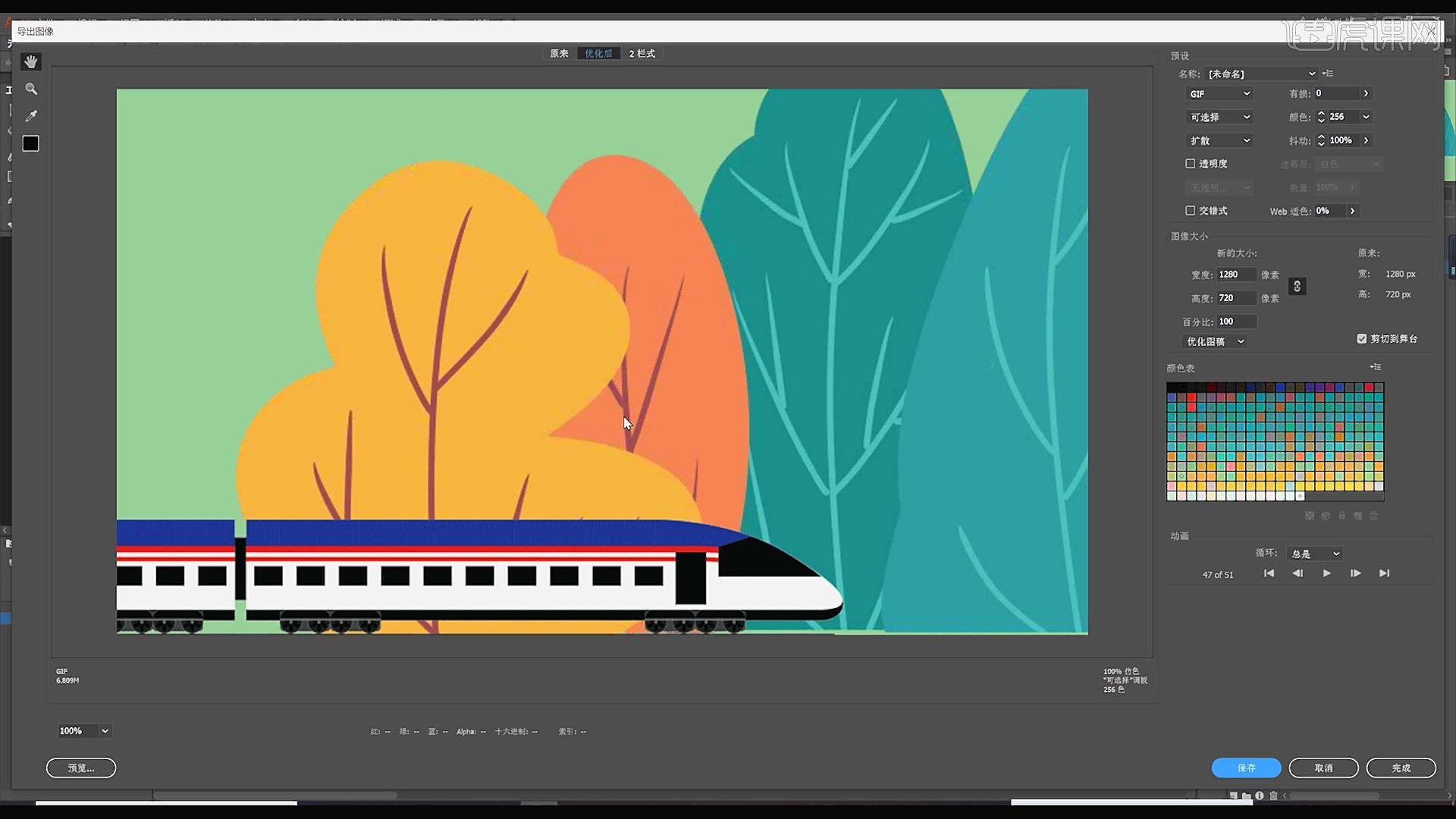Click 保存 button to save file
1456x819 pixels.
[1245, 768]
